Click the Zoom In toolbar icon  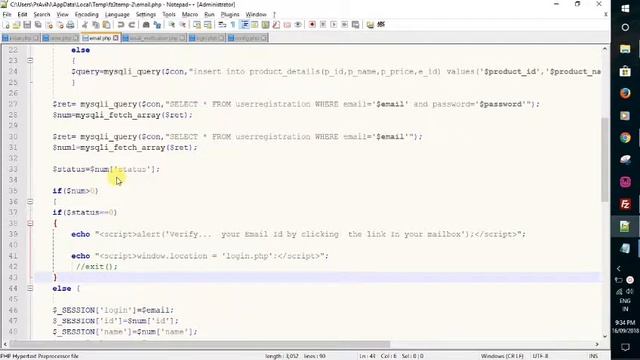coord(172,25)
